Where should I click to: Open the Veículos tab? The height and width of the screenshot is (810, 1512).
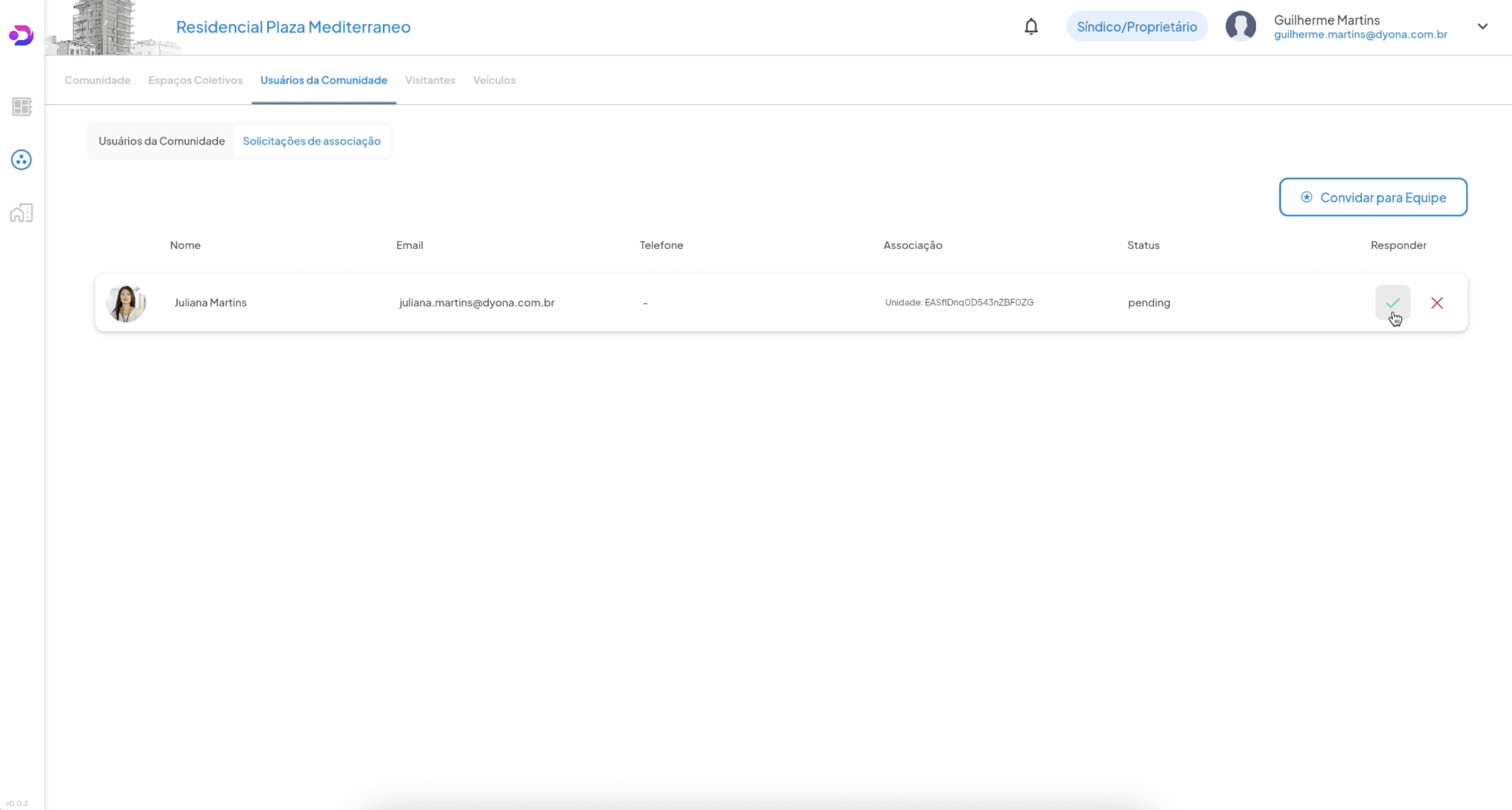(x=494, y=80)
